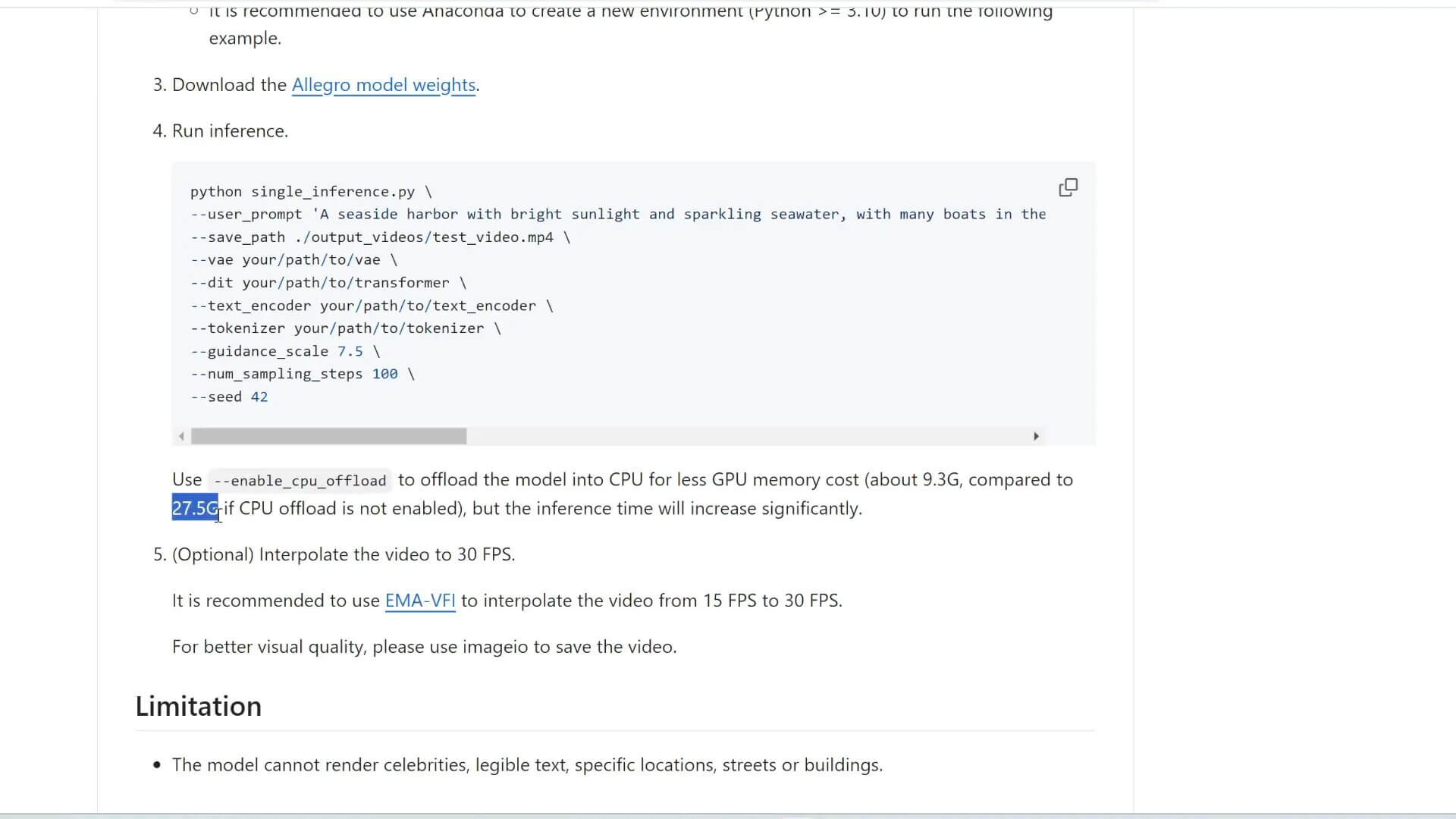Open the EMA-VFI link

point(420,601)
